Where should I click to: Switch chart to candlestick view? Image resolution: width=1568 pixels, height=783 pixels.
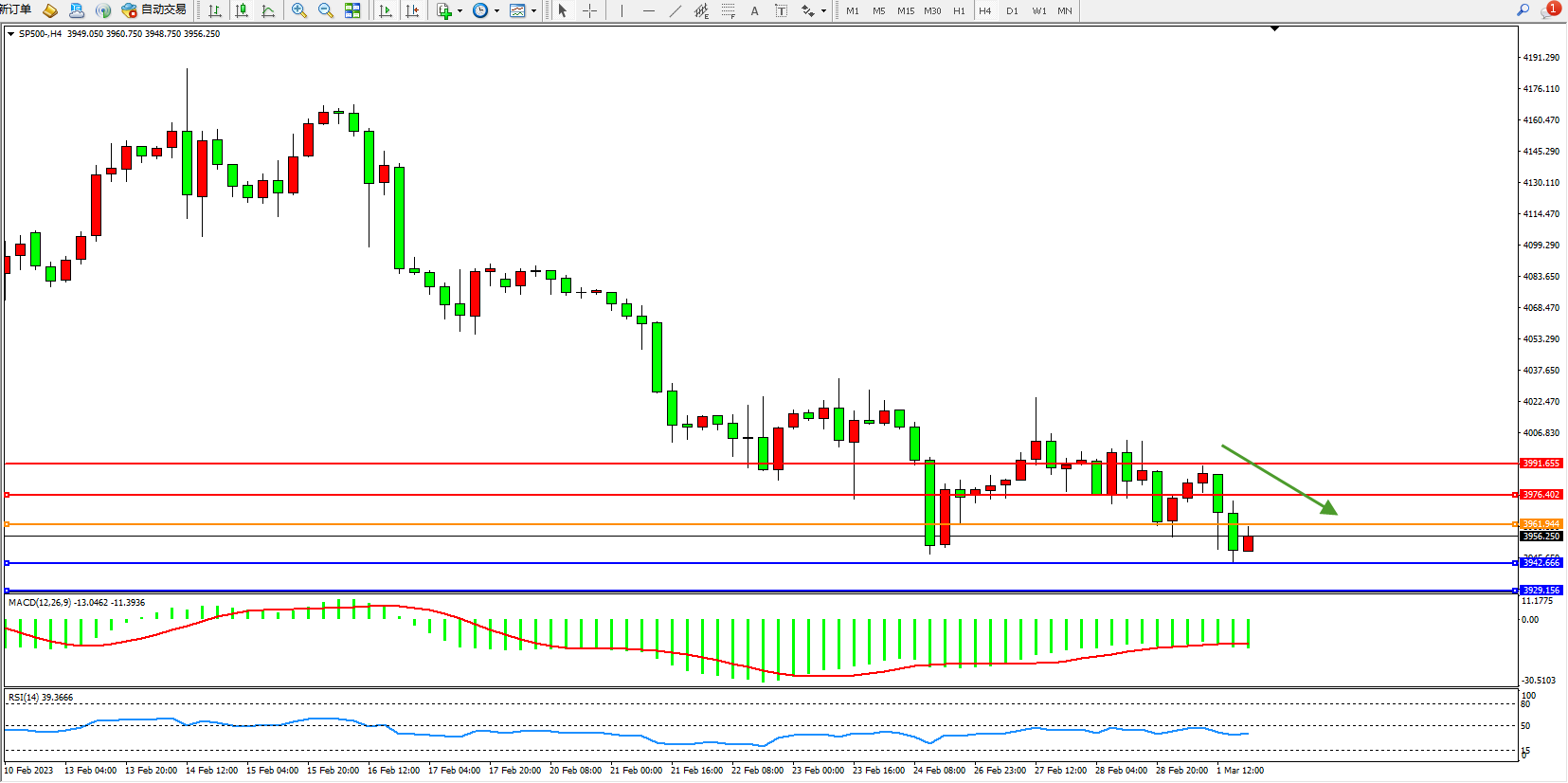tap(242, 10)
